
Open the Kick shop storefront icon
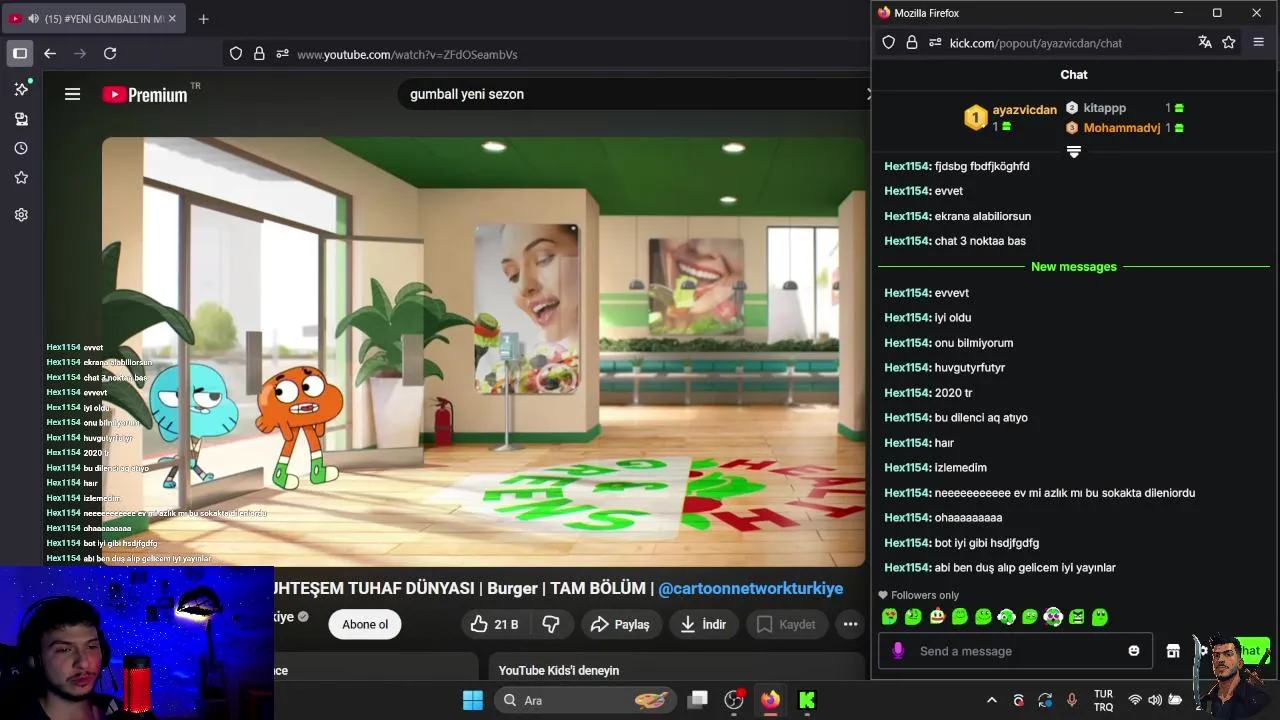click(x=1173, y=651)
